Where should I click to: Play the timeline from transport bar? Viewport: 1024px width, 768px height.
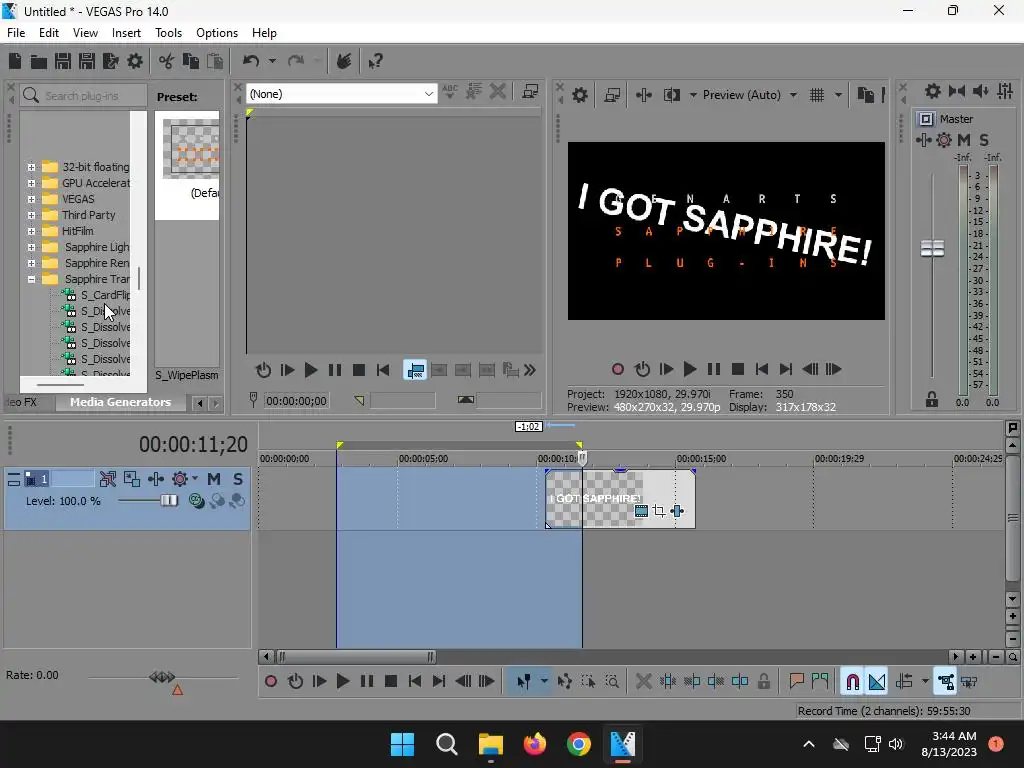(342, 682)
